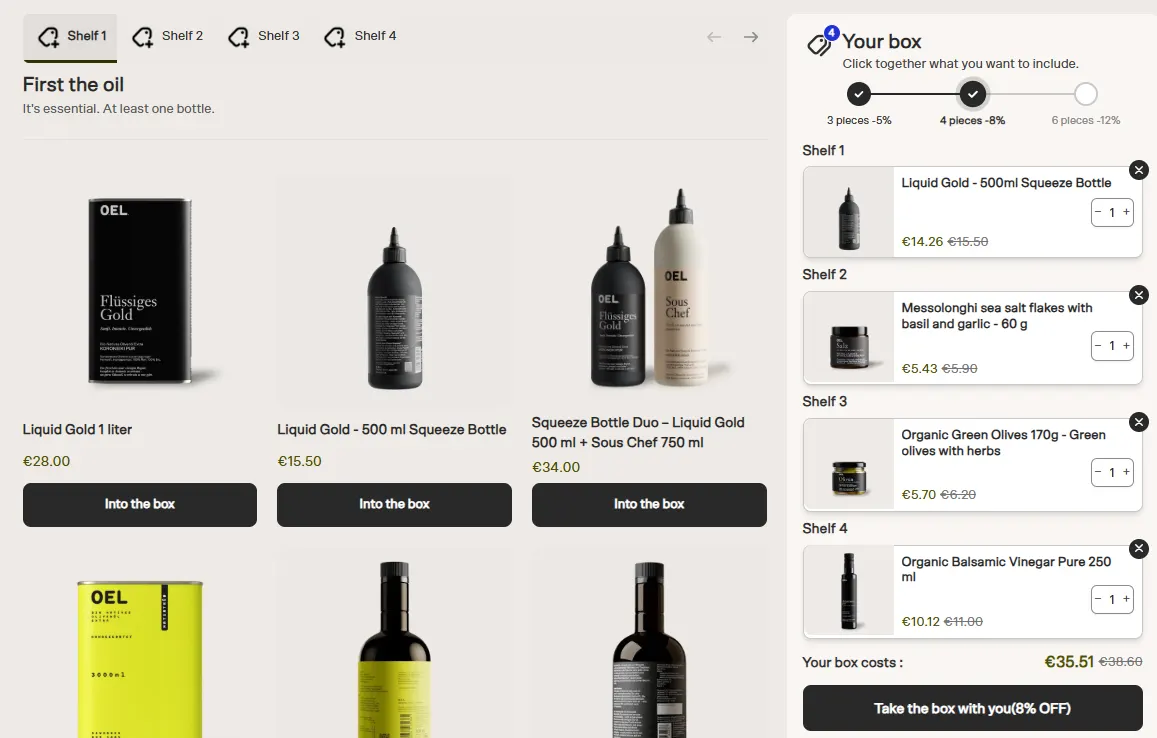This screenshot has width=1157, height=738.
Task: Click the next shelf right arrow
Action: click(x=751, y=37)
